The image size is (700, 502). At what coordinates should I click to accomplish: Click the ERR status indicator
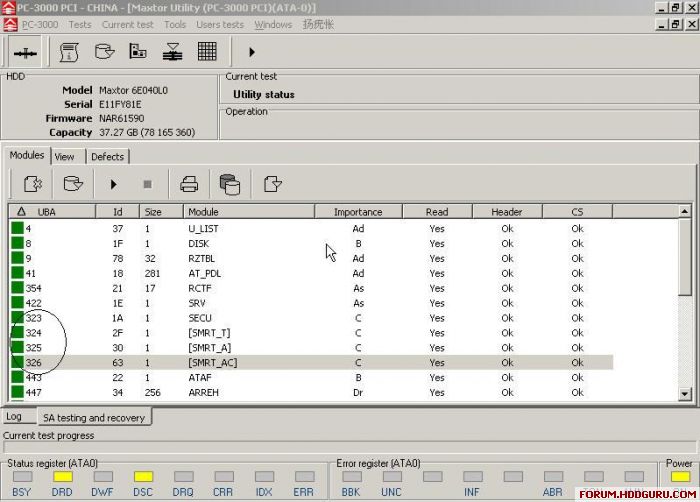[x=304, y=477]
